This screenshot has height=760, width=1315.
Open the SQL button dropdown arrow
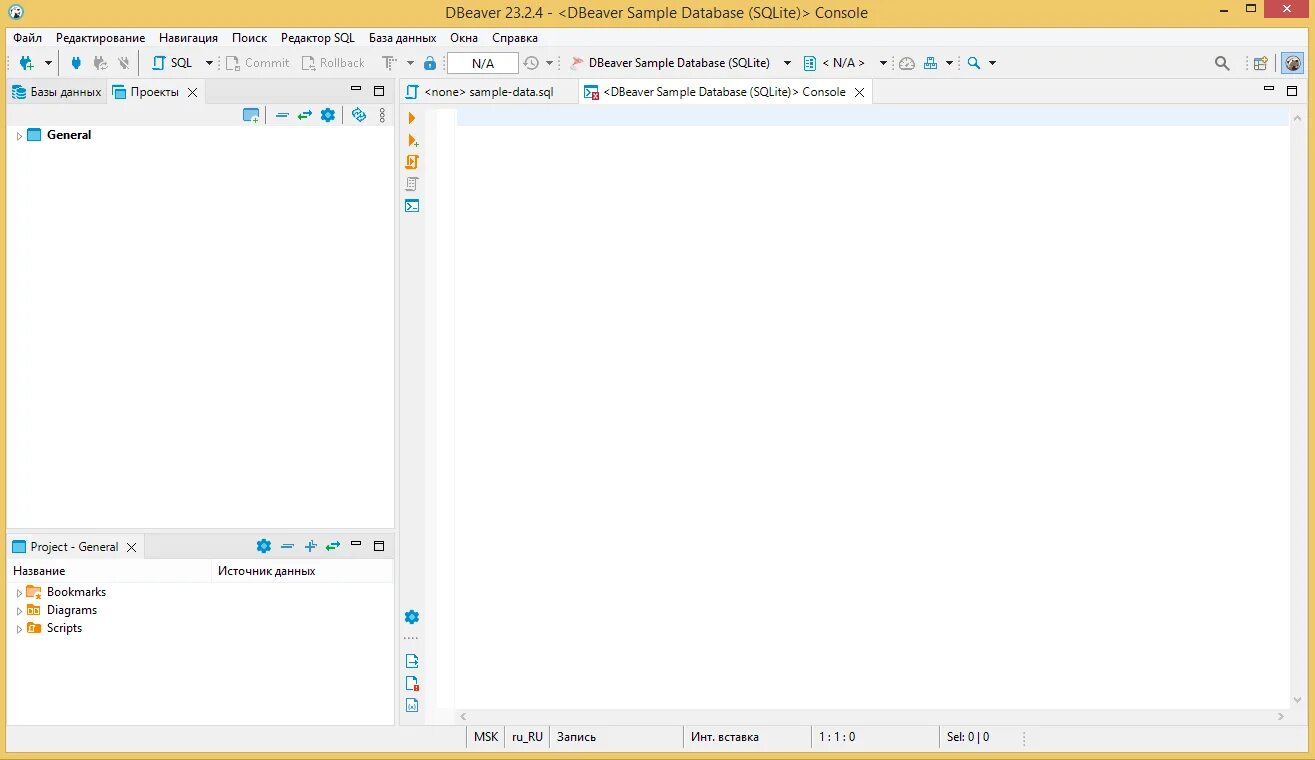(x=209, y=63)
